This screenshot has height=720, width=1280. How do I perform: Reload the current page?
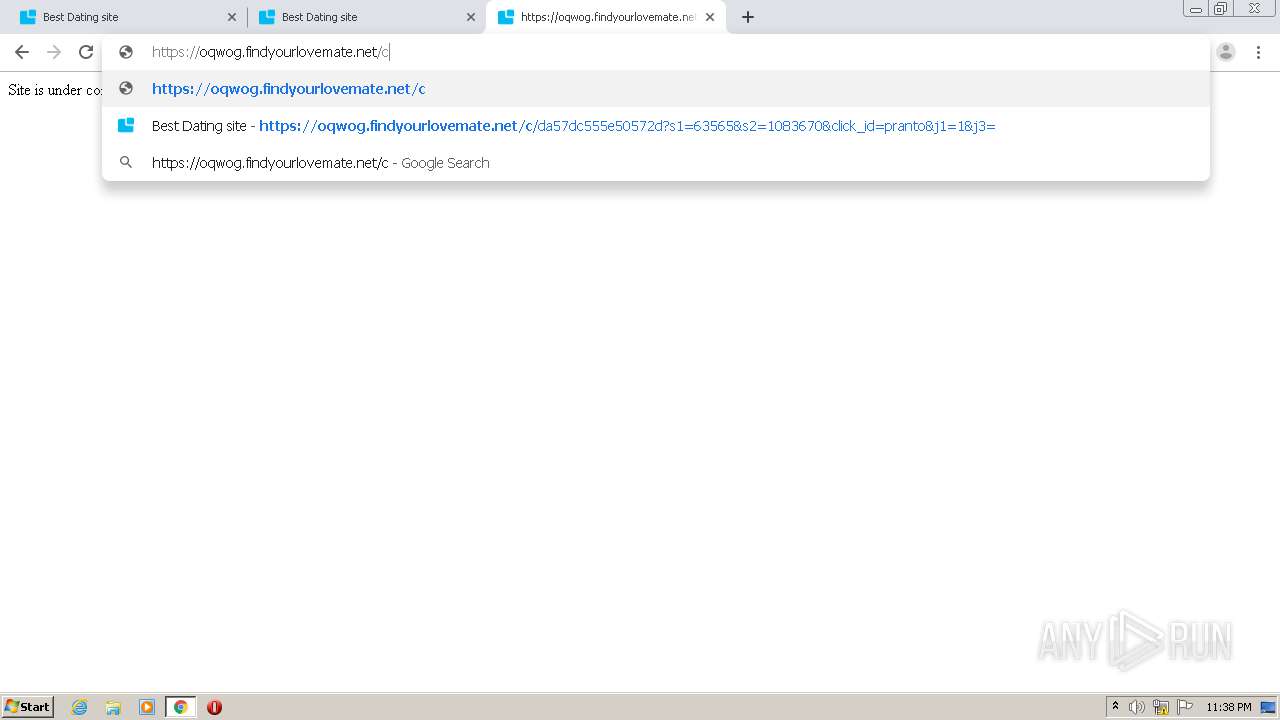point(86,52)
